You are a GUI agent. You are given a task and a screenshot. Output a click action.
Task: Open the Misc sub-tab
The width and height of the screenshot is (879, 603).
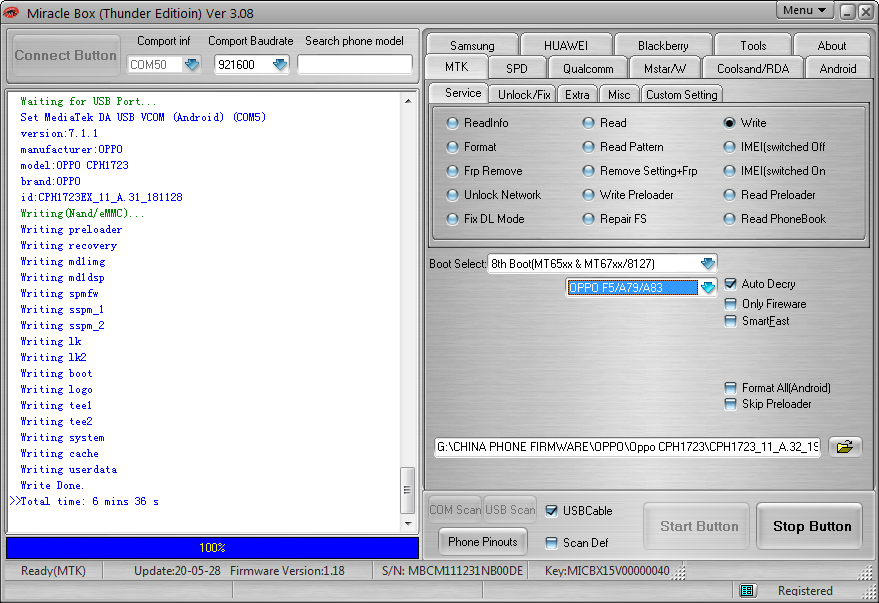(x=619, y=95)
